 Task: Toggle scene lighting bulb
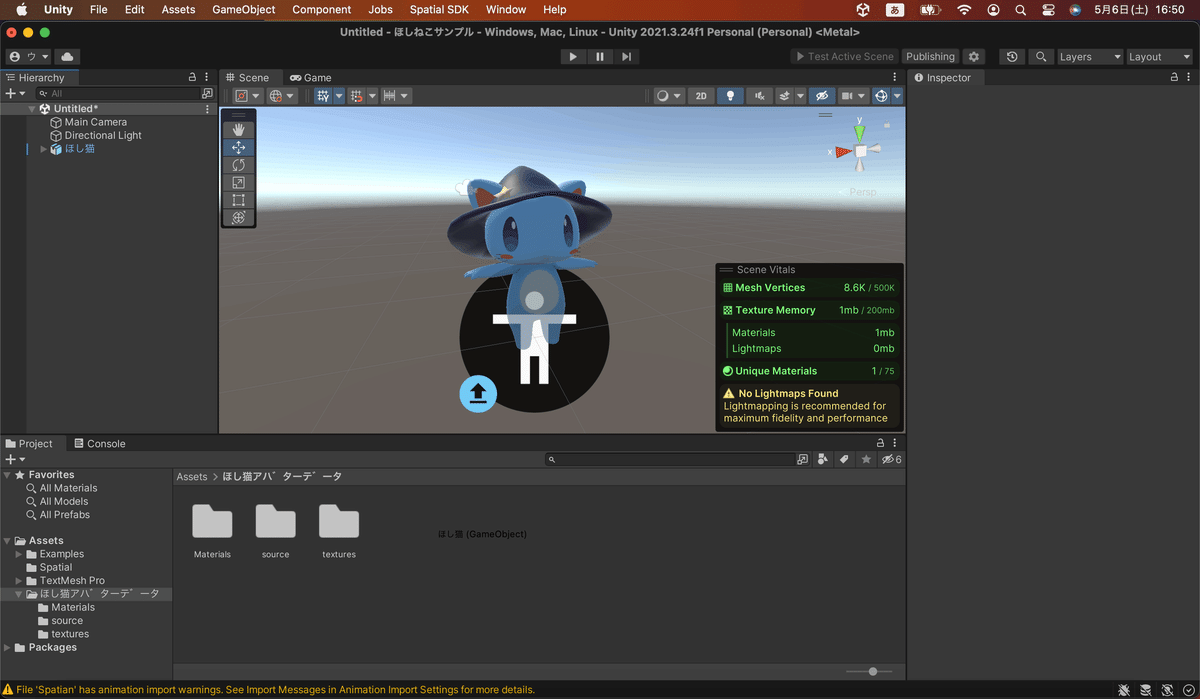click(x=730, y=96)
